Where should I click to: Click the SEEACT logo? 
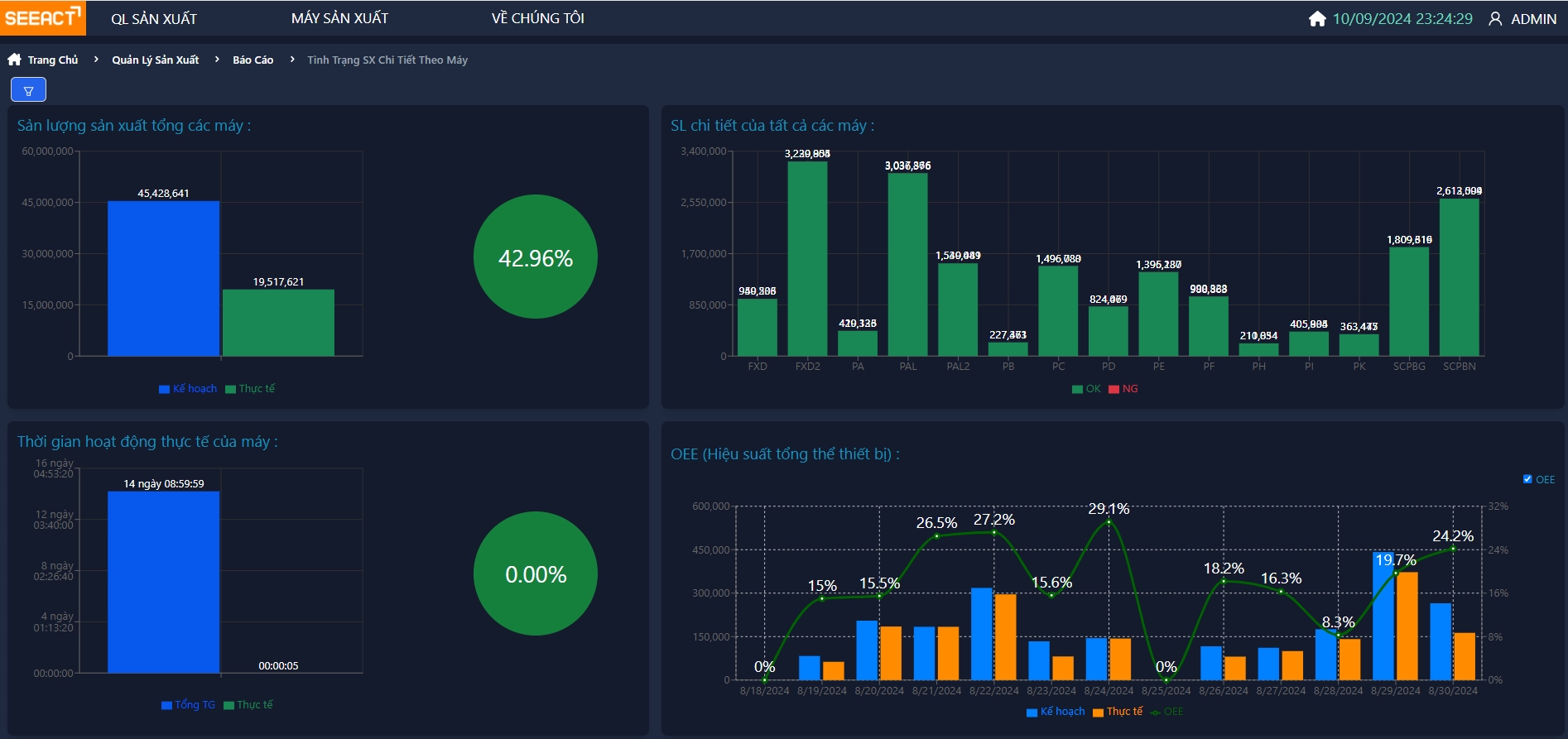[42, 17]
